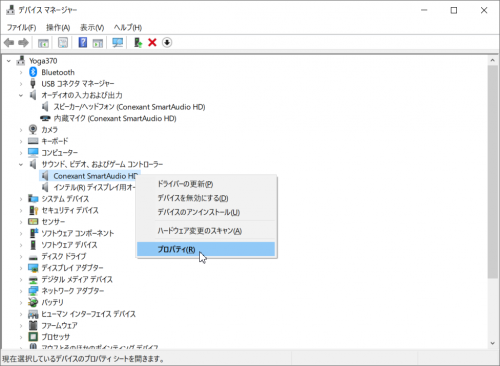Click the カメラ webcam icon
The image size is (500, 366).
(x=33, y=129)
